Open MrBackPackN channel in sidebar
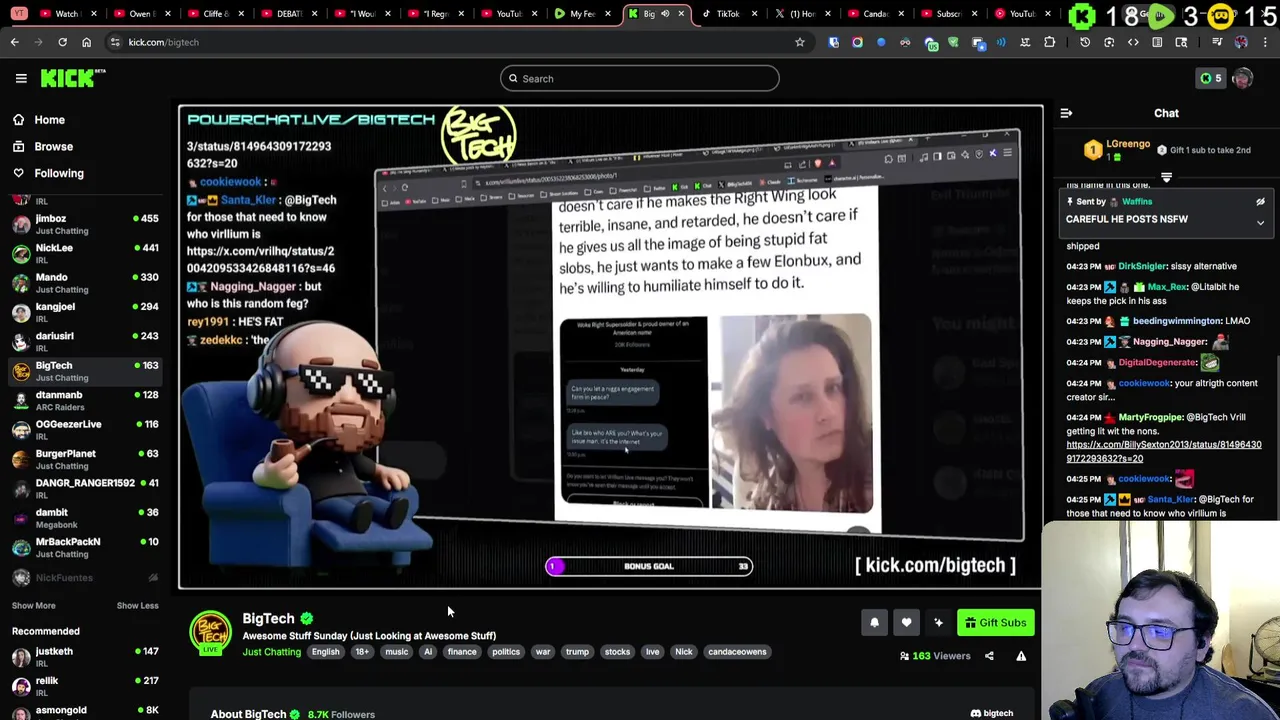1280x720 pixels. pyautogui.click(x=84, y=547)
